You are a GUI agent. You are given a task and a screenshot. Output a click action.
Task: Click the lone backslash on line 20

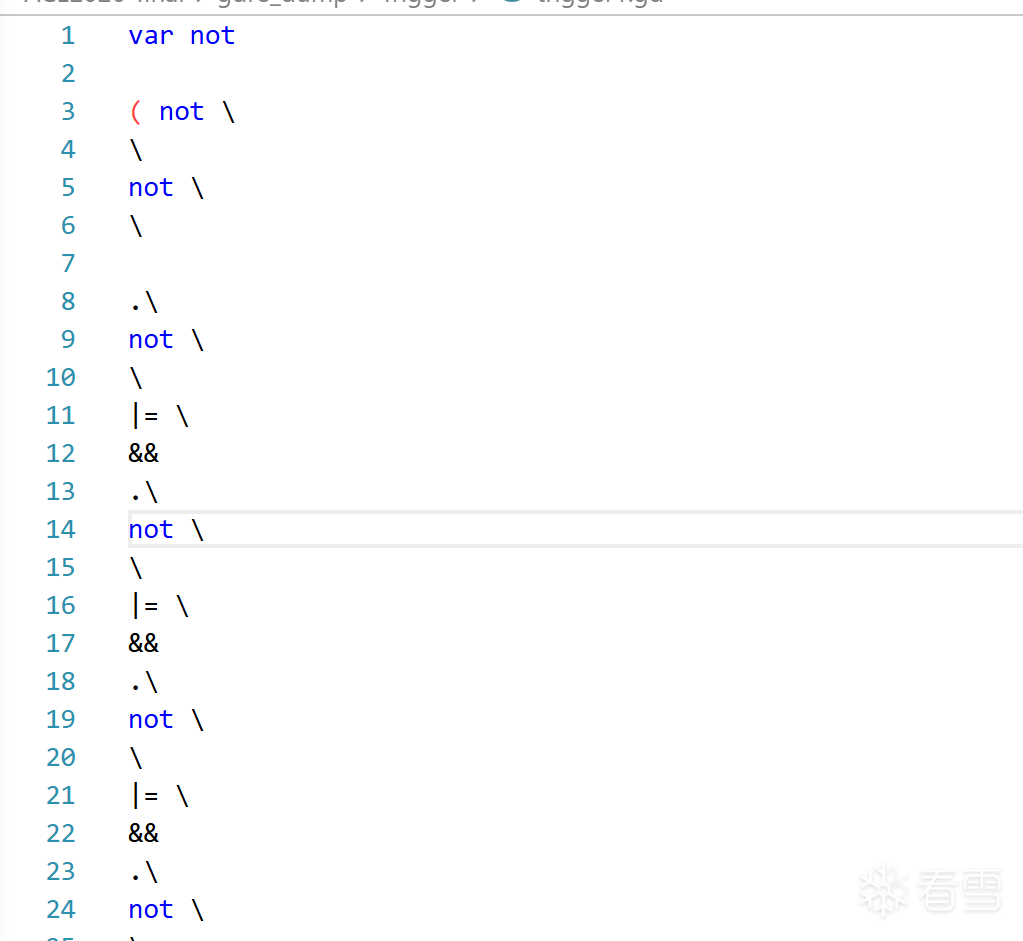(x=136, y=758)
